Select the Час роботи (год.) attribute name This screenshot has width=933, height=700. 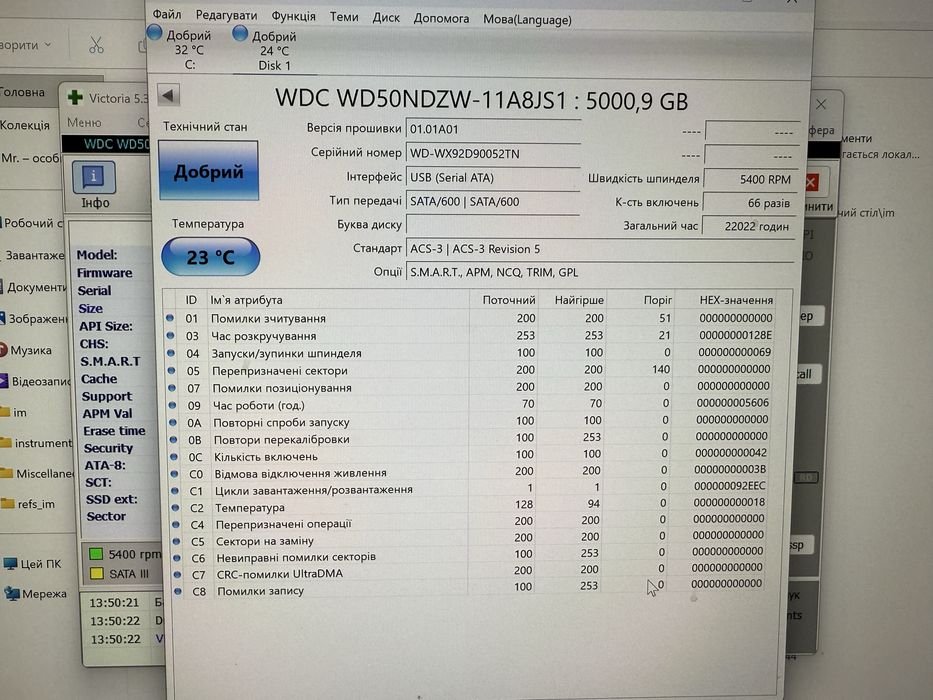click(258, 405)
